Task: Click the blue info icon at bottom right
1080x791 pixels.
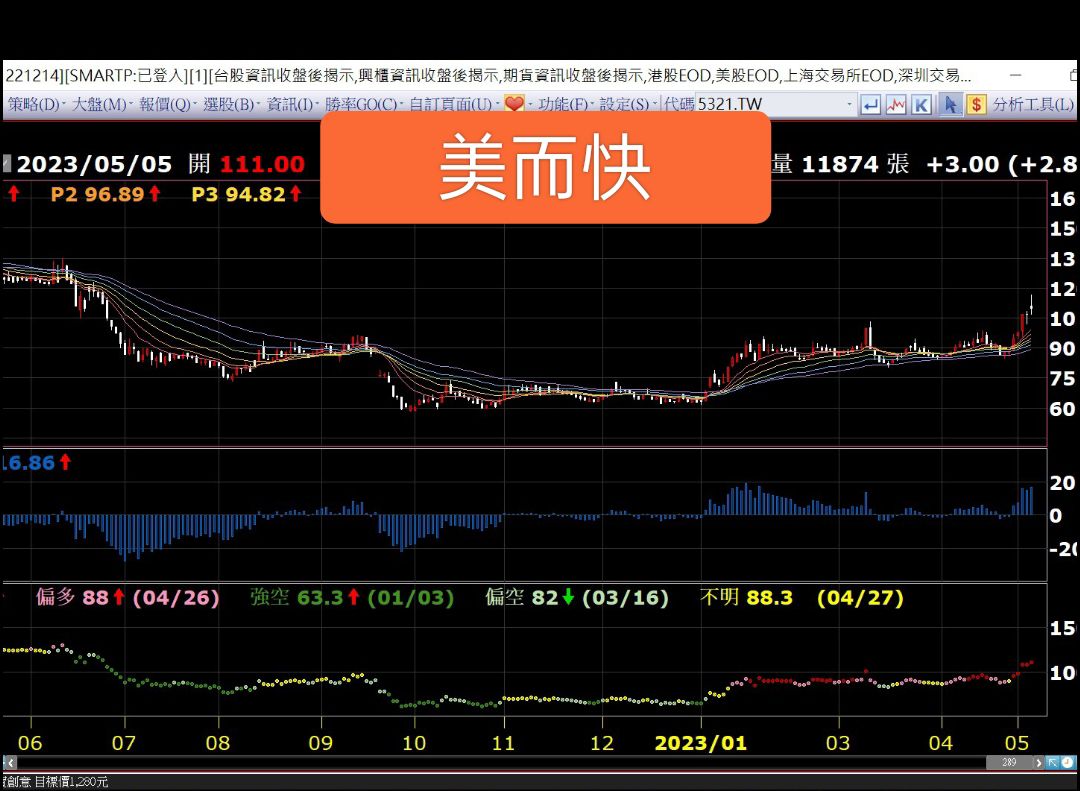Action: pyautogui.click(x=1067, y=763)
